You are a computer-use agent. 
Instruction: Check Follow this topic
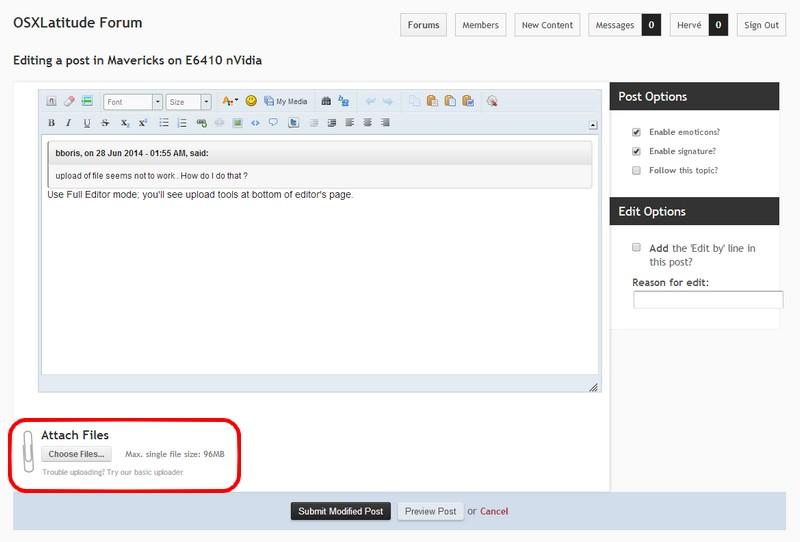pos(636,170)
